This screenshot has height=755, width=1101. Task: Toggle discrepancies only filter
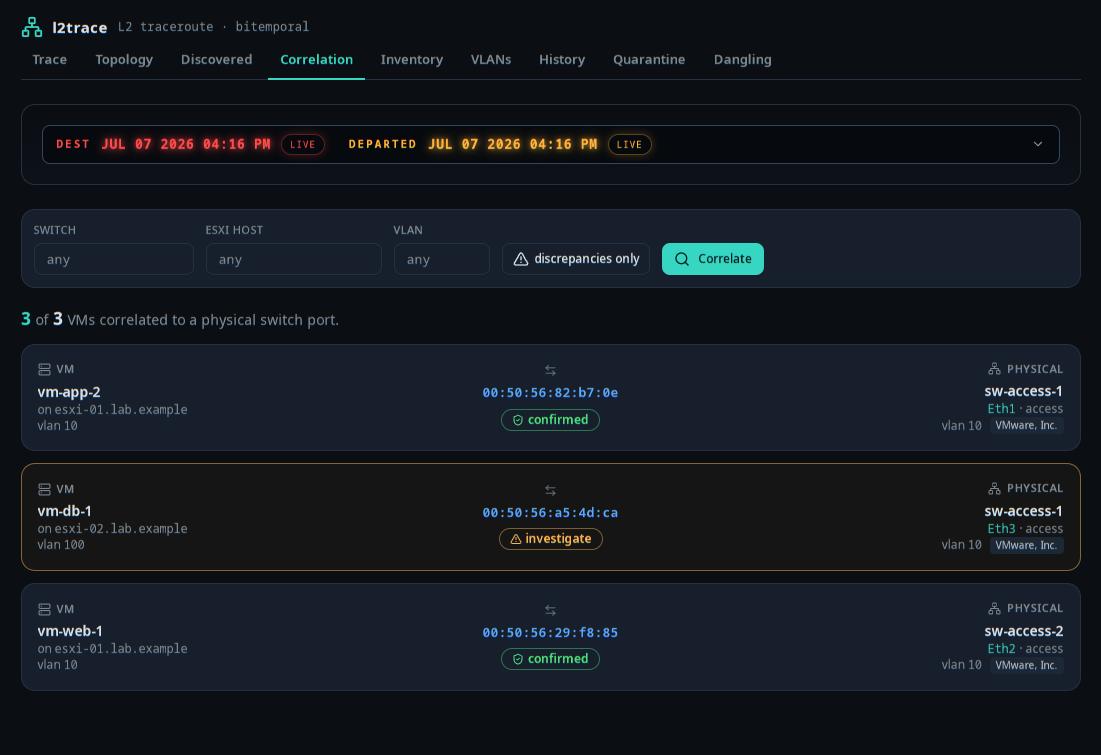click(x=576, y=259)
